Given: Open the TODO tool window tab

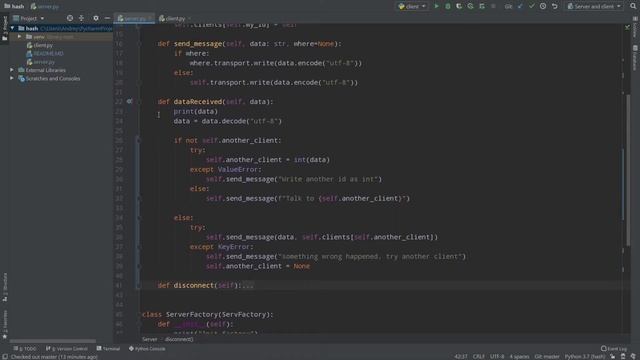Looking at the screenshot, I should point(25,349).
